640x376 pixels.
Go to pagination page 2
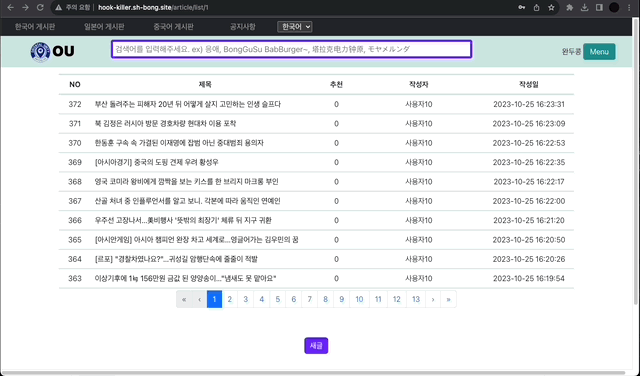pyautogui.click(x=230, y=299)
